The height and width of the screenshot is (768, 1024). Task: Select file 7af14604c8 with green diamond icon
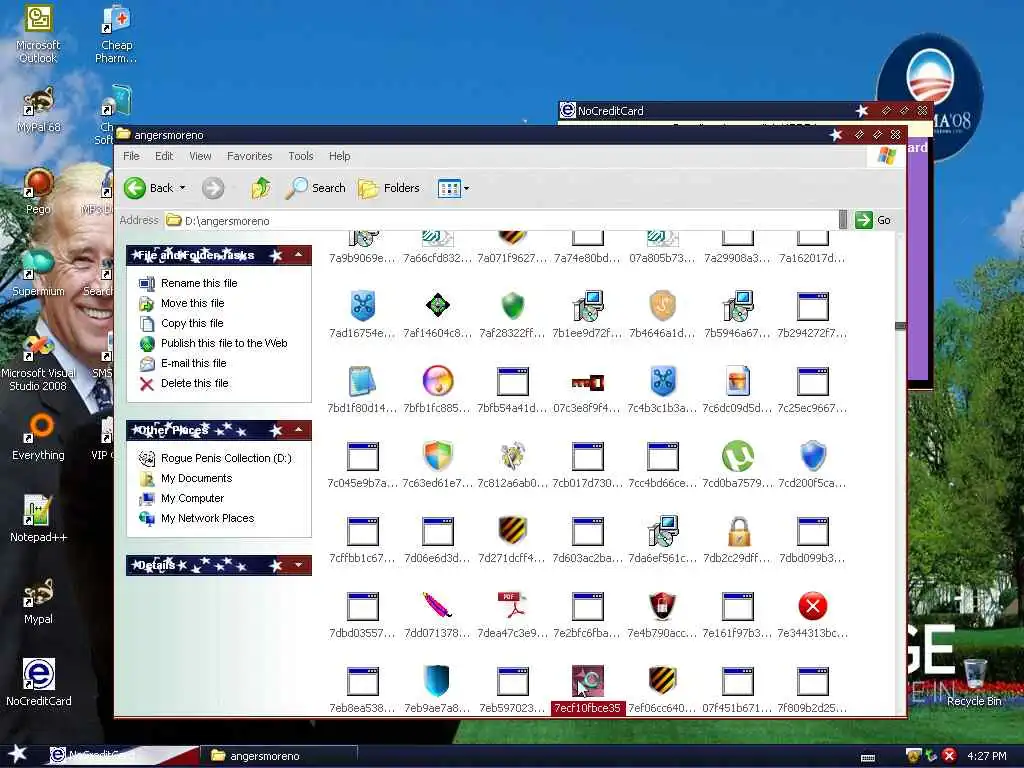[438, 315]
